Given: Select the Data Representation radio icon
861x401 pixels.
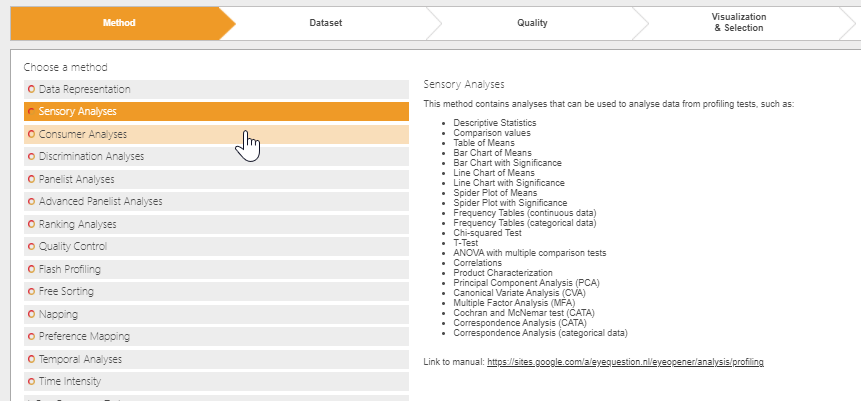Looking at the screenshot, I should [31, 89].
